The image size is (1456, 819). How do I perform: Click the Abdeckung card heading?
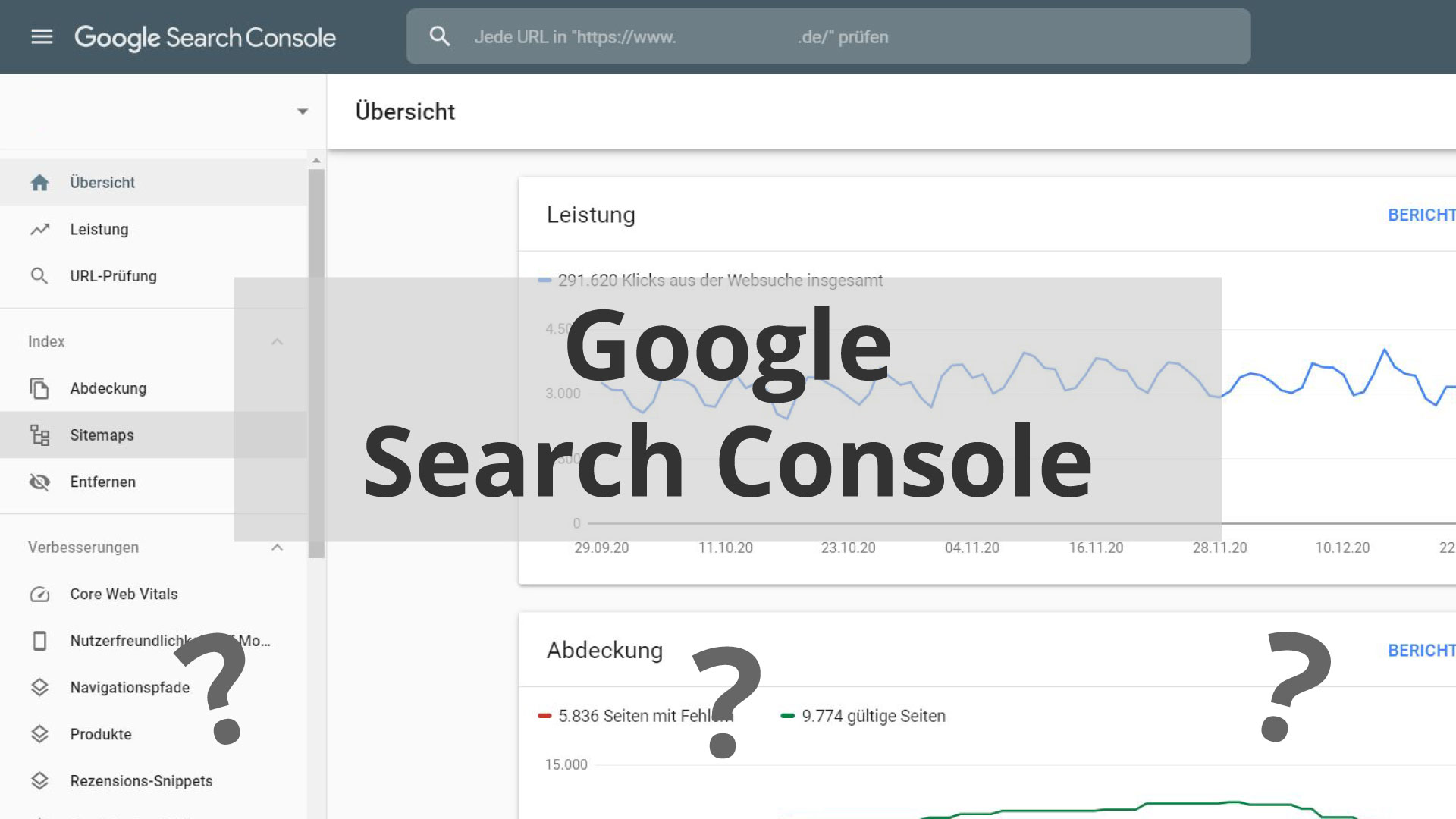pyautogui.click(x=604, y=651)
